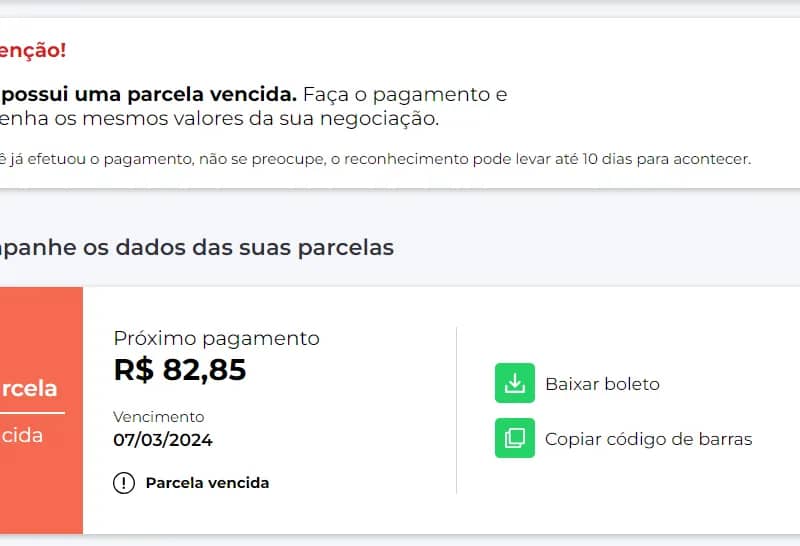Viewport: 800px width, 546px height.
Task: Click the Vencimento label
Action: click(159, 416)
